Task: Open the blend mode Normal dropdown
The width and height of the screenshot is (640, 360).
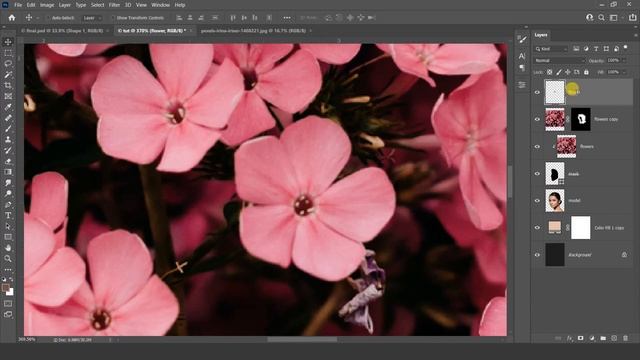Action: pos(560,60)
